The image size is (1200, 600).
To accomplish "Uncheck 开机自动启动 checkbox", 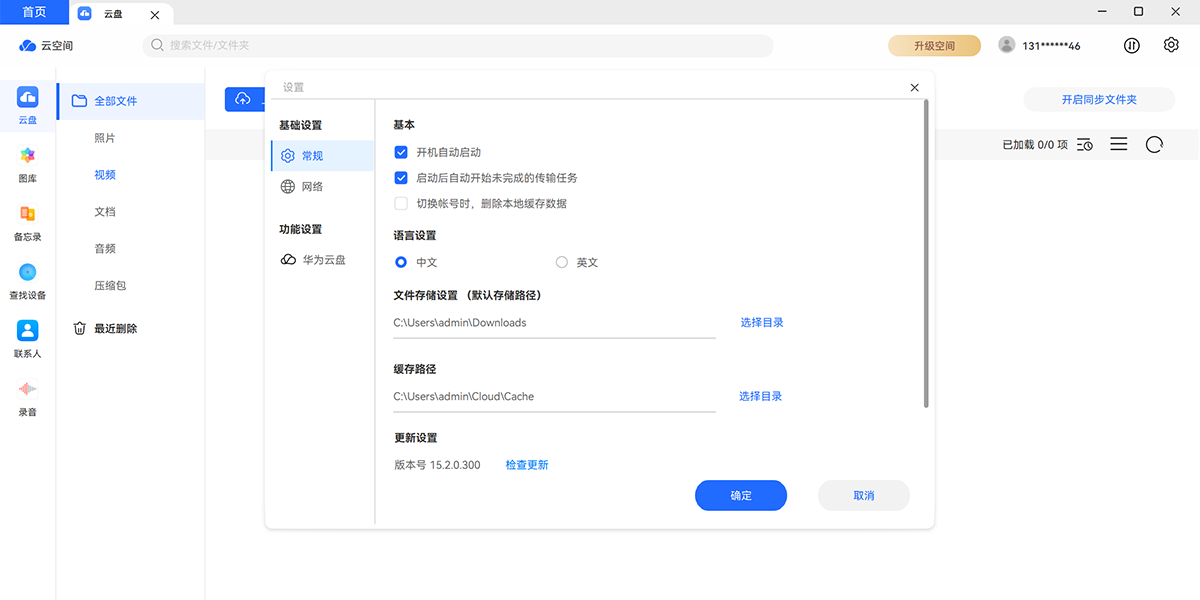I will click(401, 152).
